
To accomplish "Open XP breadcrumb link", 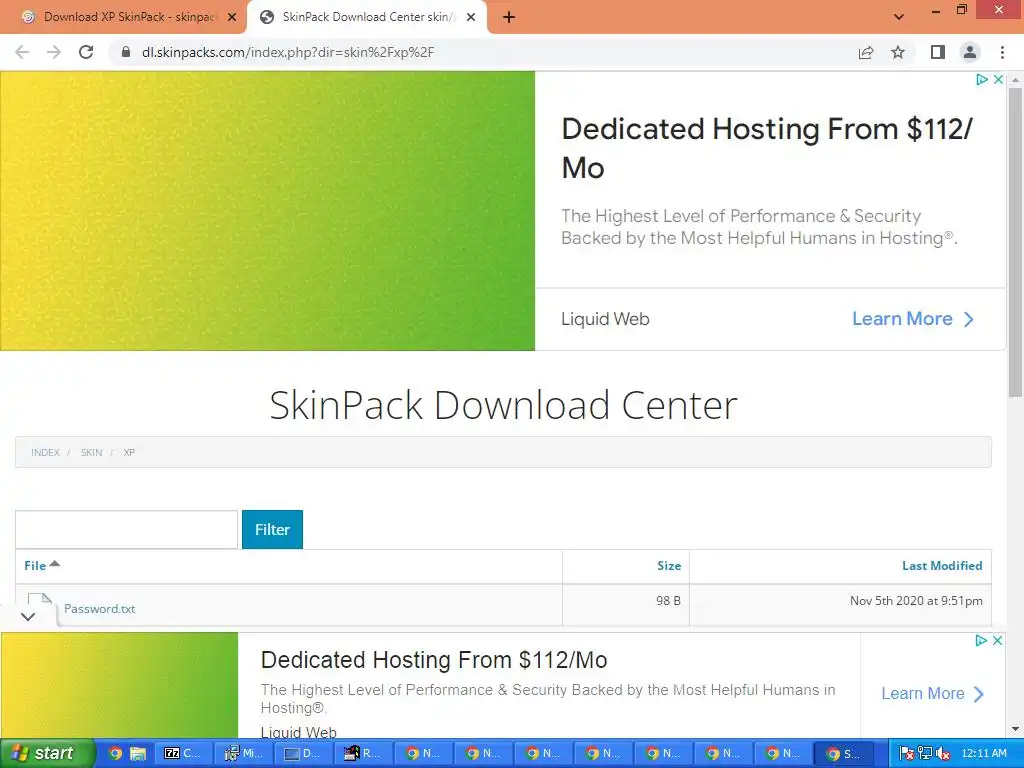I will [129, 452].
